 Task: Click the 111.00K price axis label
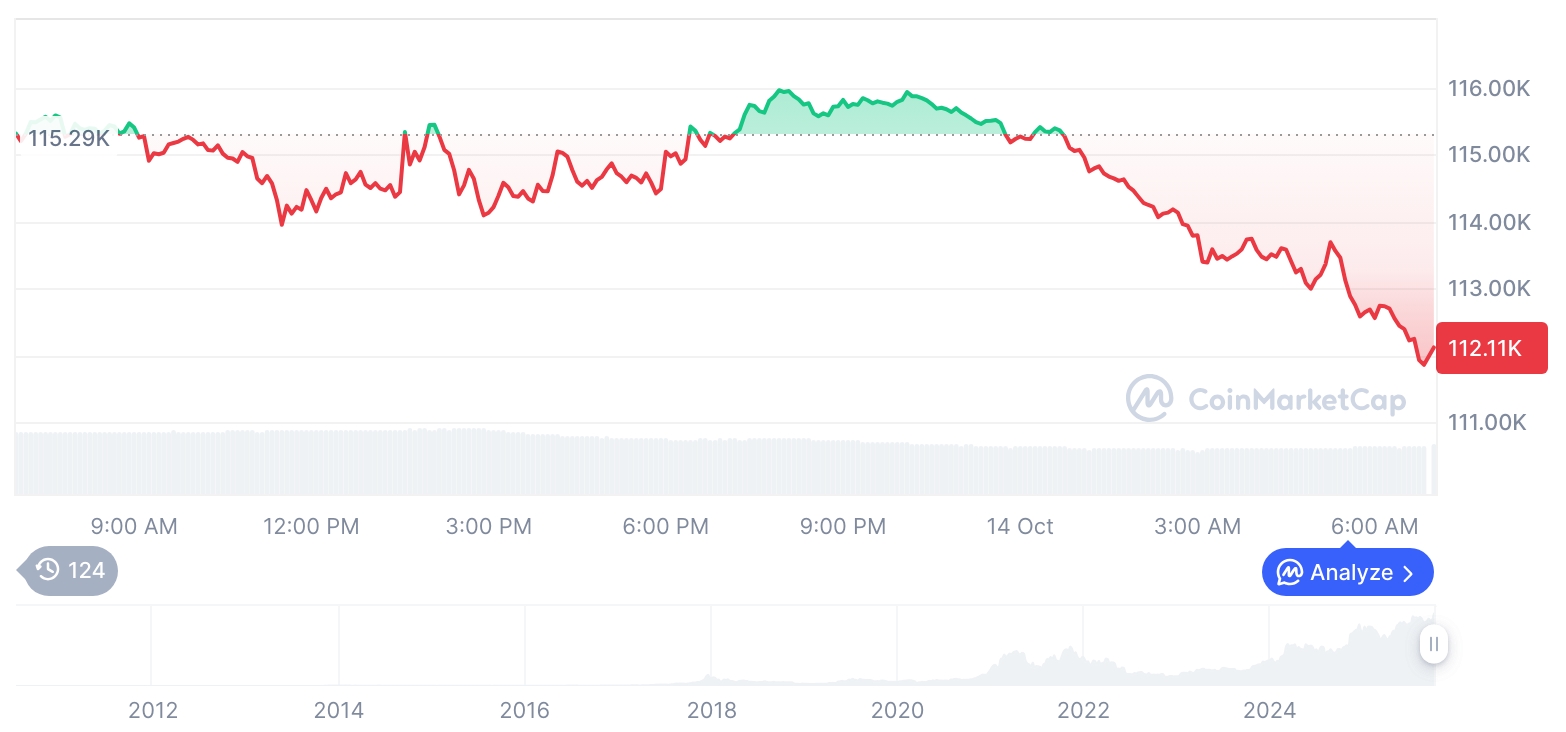click(1489, 423)
